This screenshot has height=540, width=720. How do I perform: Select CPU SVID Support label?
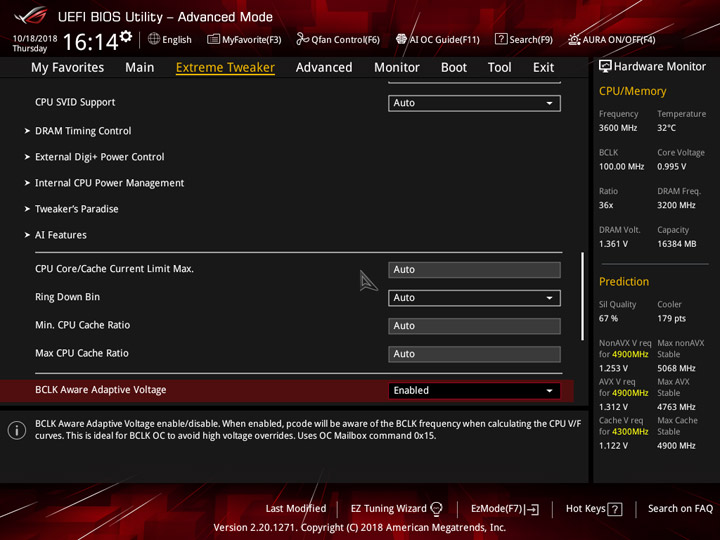click(75, 102)
